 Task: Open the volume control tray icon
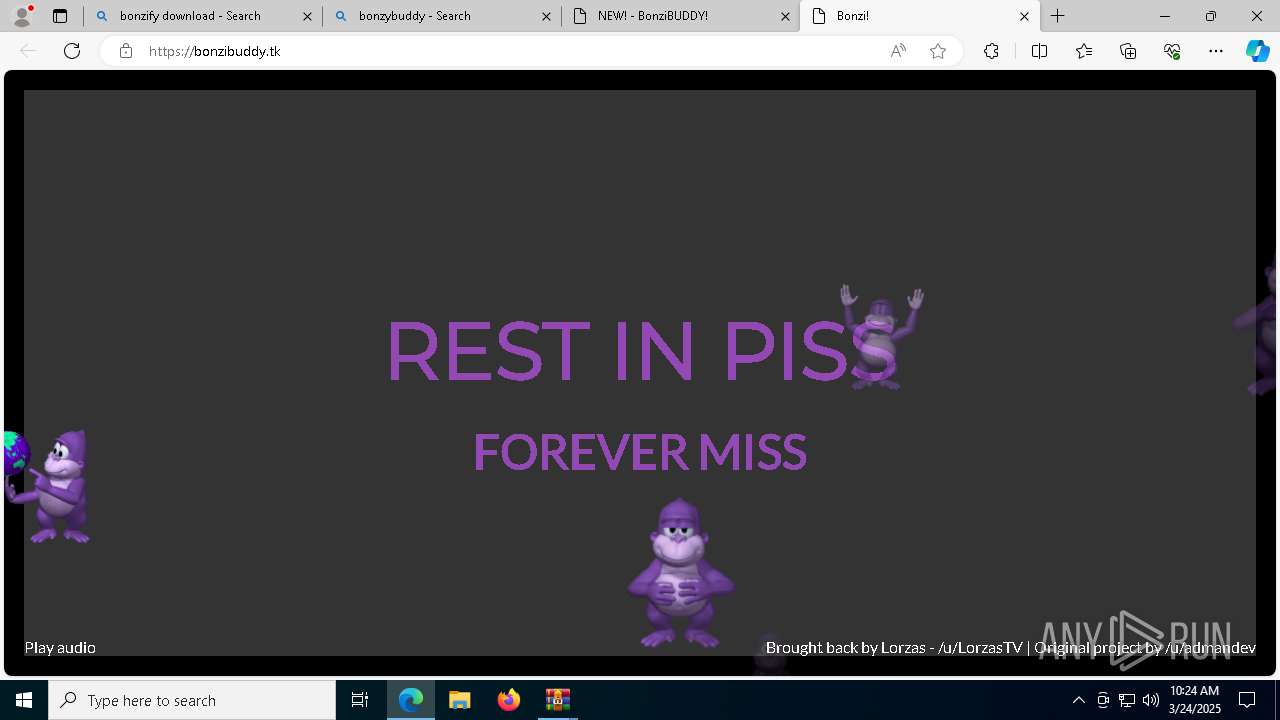click(x=1151, y=700)
